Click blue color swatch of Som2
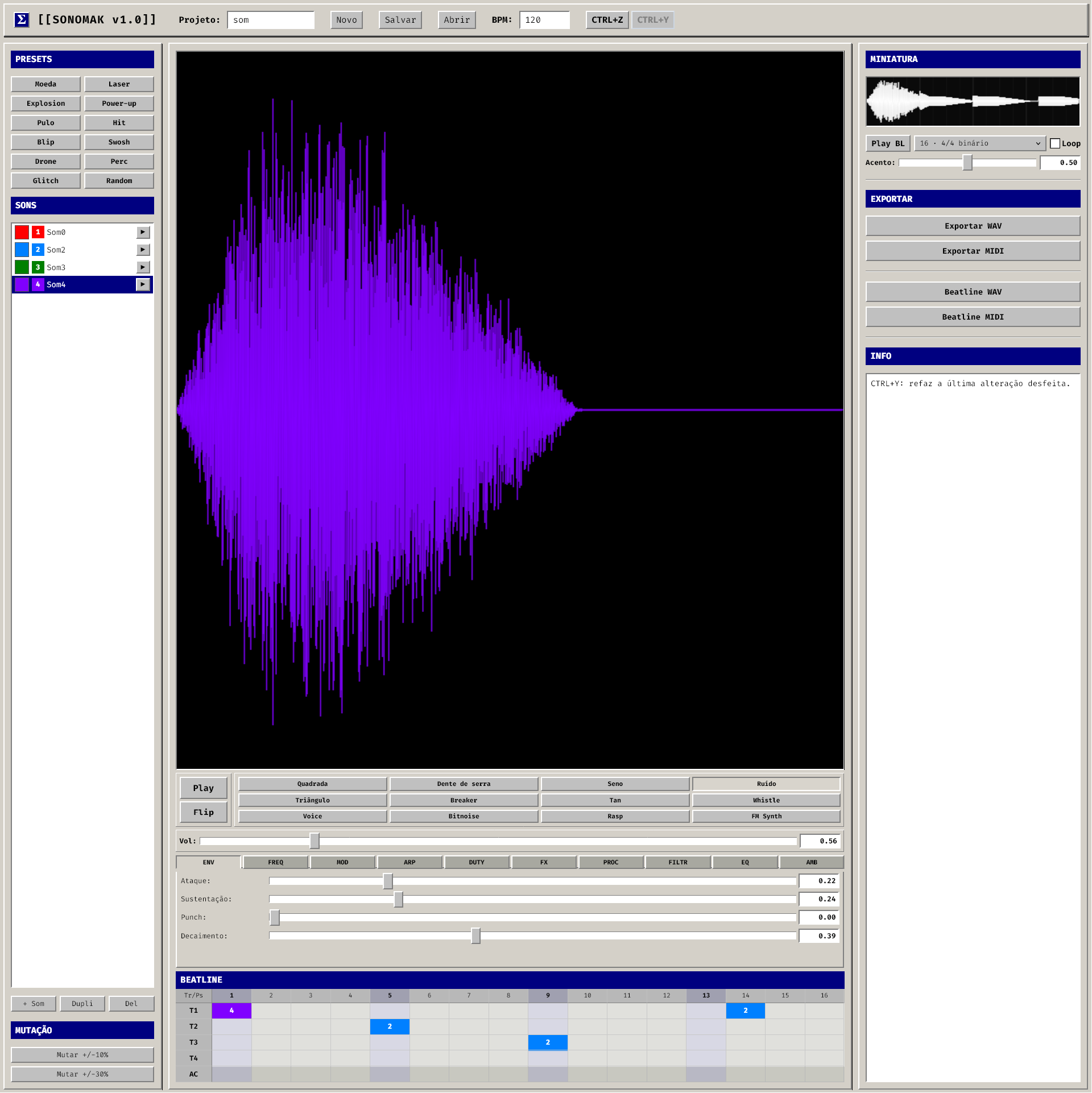 pos(22,250)
